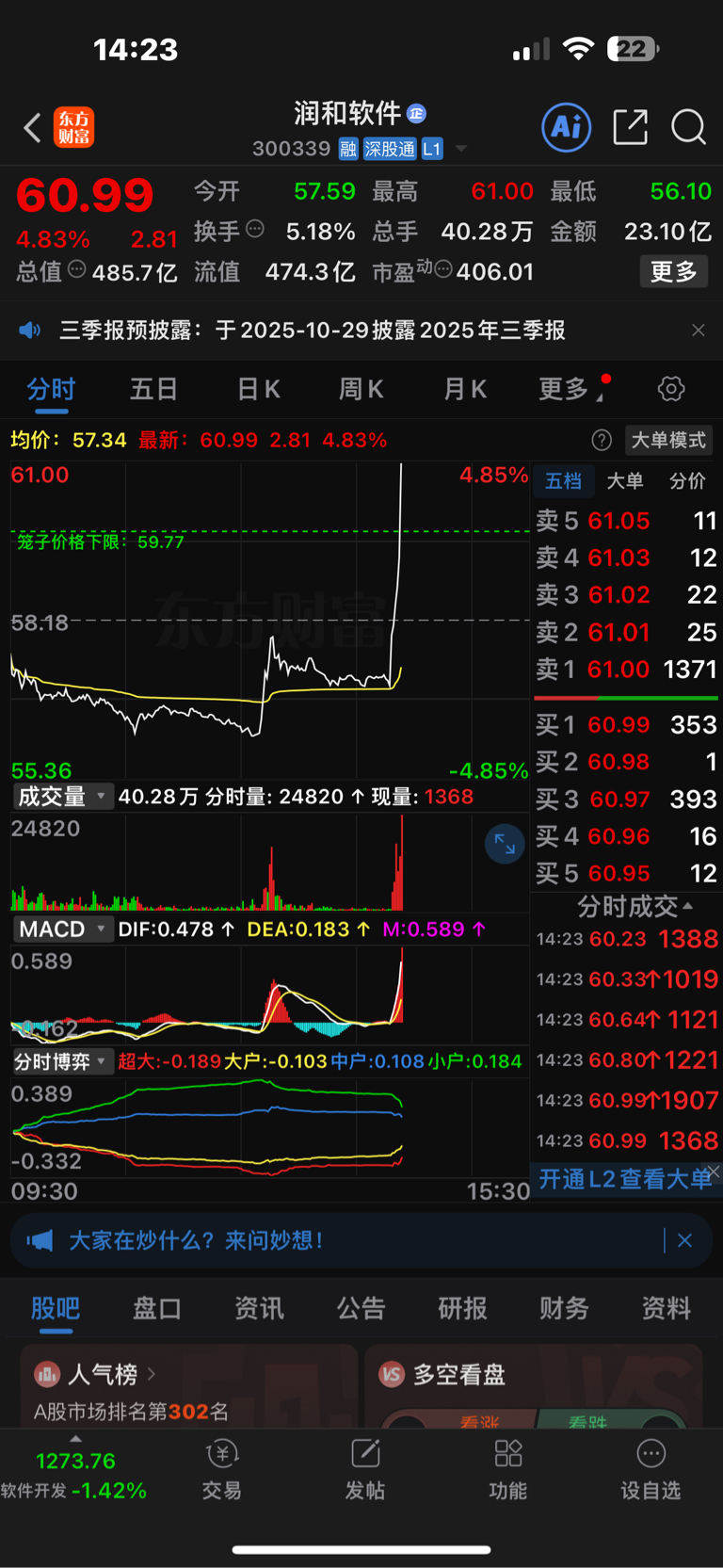
Task: Open the MACD indicator dropdown
Action: click(62, 929)
